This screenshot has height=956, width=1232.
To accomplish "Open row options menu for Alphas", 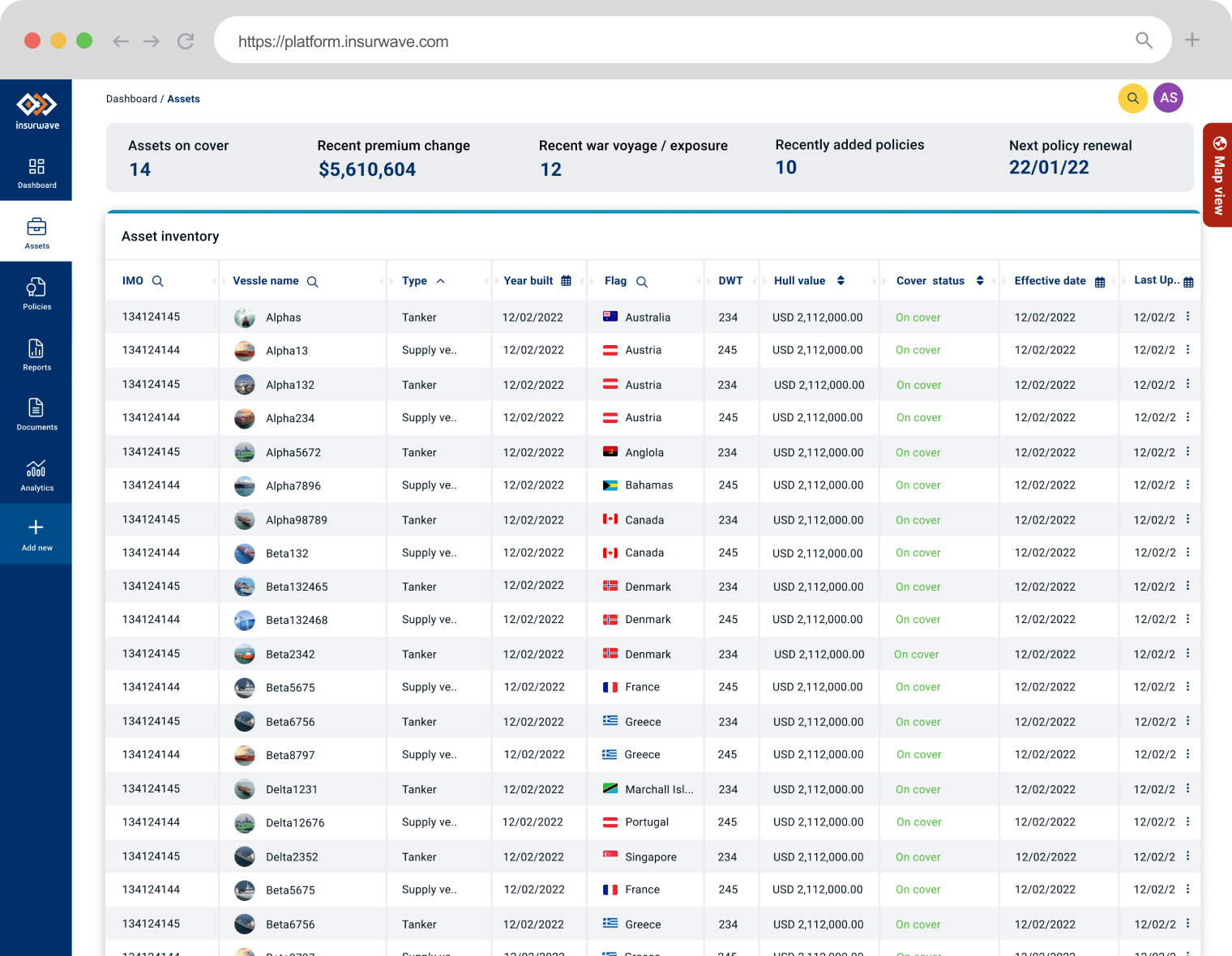I will (x=1187, y=317).
